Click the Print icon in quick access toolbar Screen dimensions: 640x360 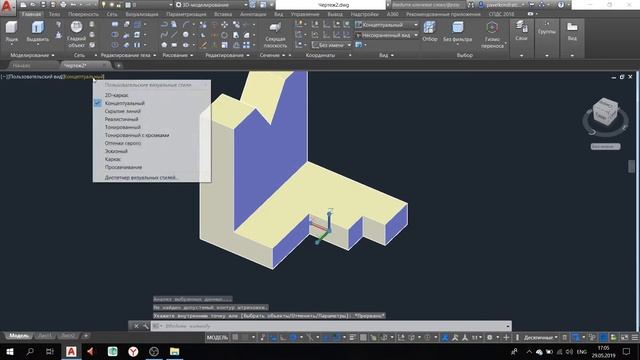(63, 5)
